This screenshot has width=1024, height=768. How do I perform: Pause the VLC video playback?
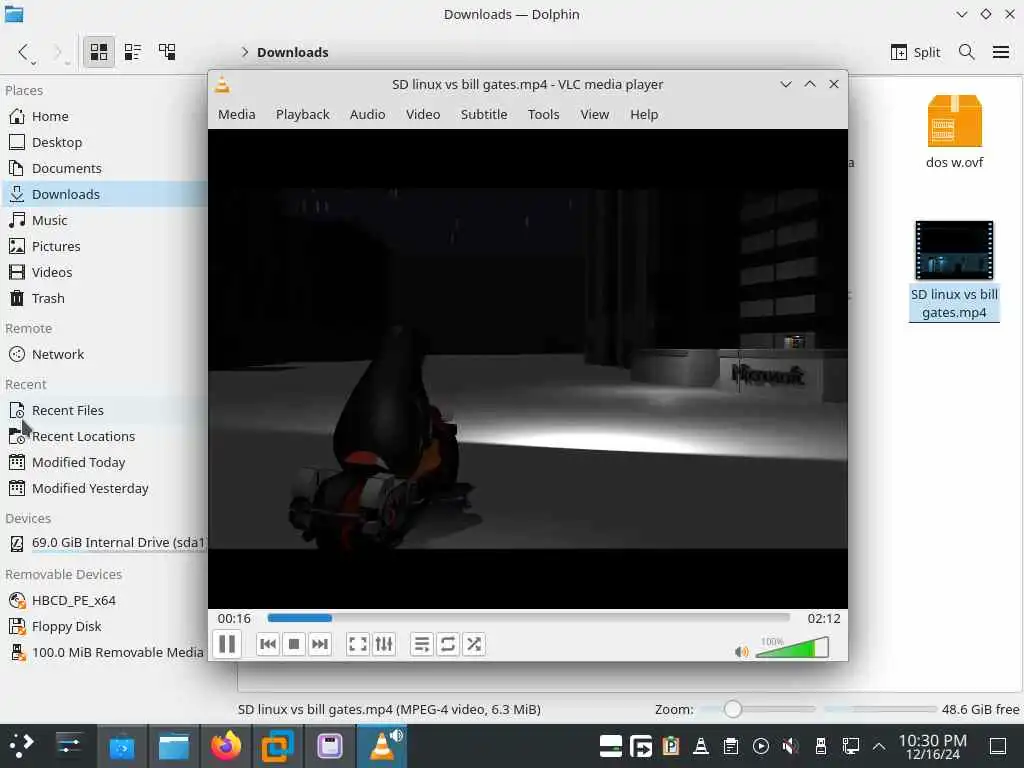[227, 645]
